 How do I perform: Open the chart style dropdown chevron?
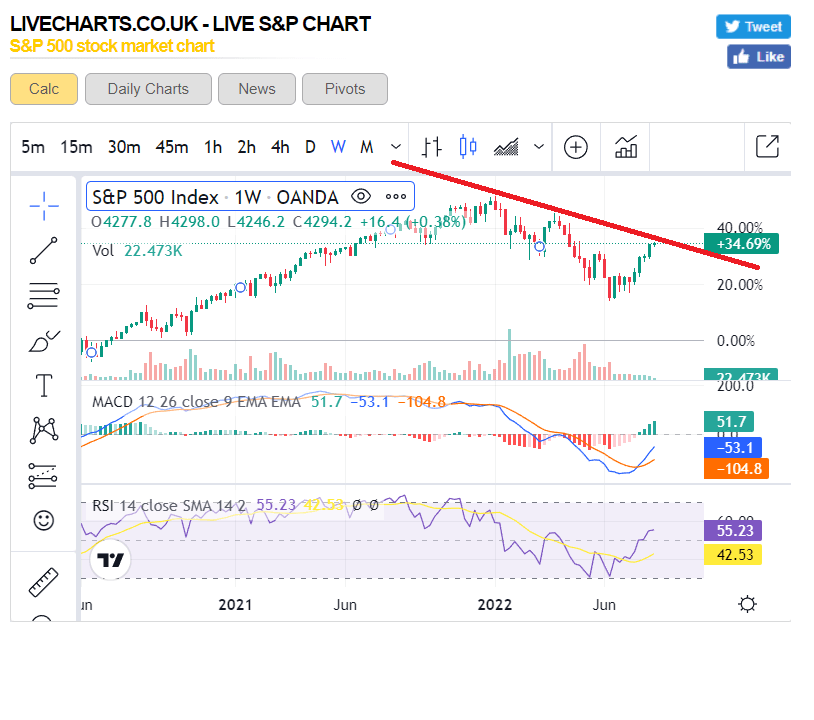(538, 147)
